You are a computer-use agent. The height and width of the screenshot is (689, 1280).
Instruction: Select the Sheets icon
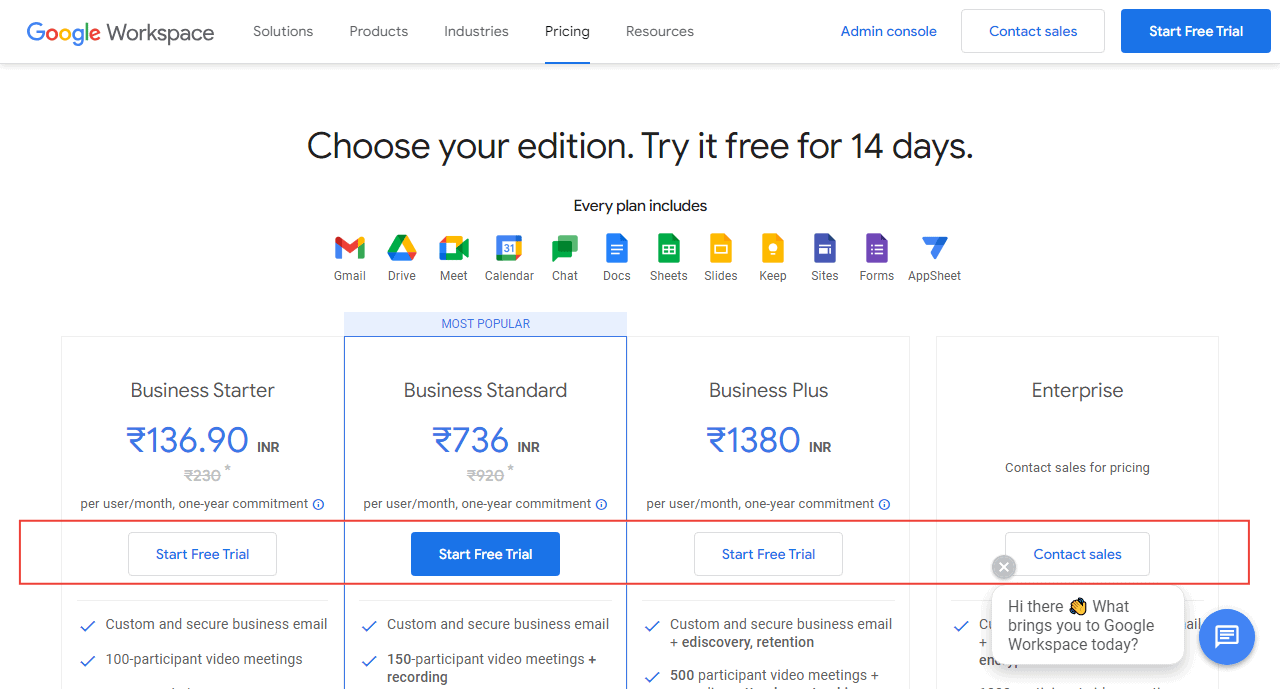(668, 250)
